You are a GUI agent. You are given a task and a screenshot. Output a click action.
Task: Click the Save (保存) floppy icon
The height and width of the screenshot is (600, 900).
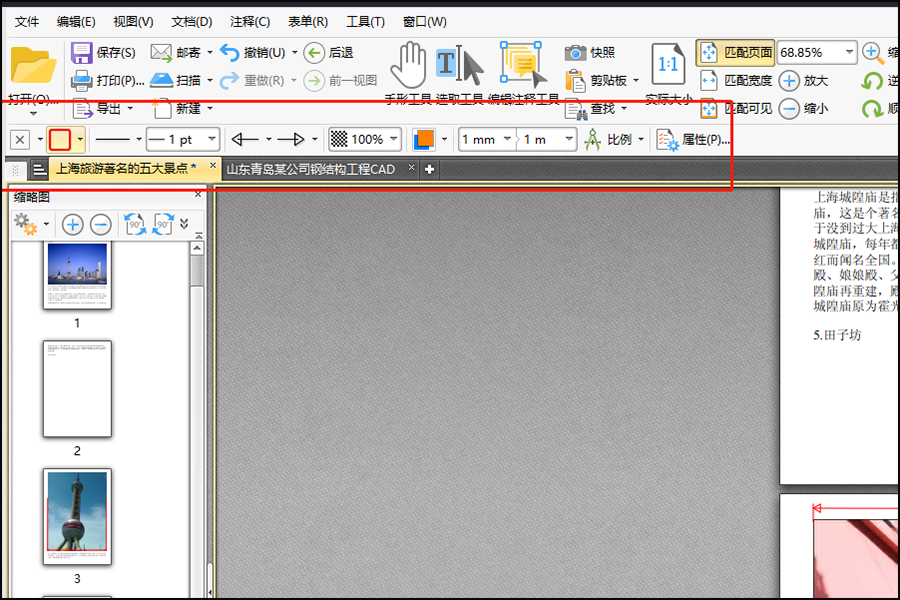[82, 53]
